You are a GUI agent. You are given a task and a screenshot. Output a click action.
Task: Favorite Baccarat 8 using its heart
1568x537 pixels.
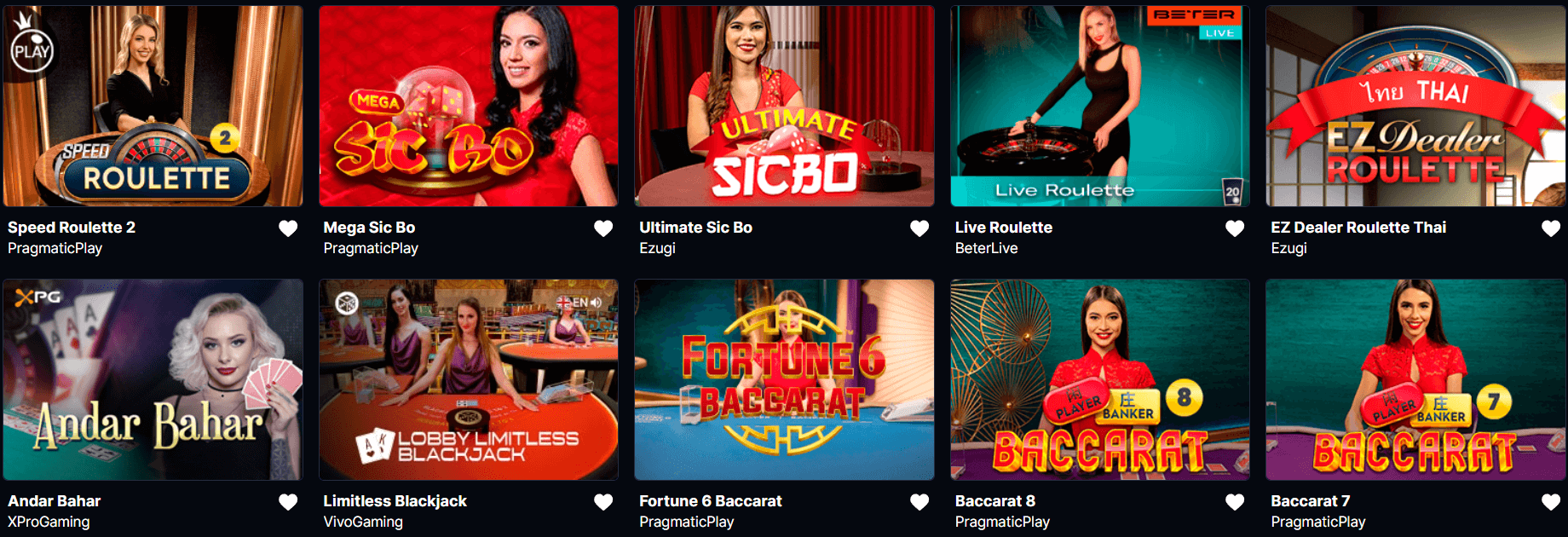click(1235, 502)
